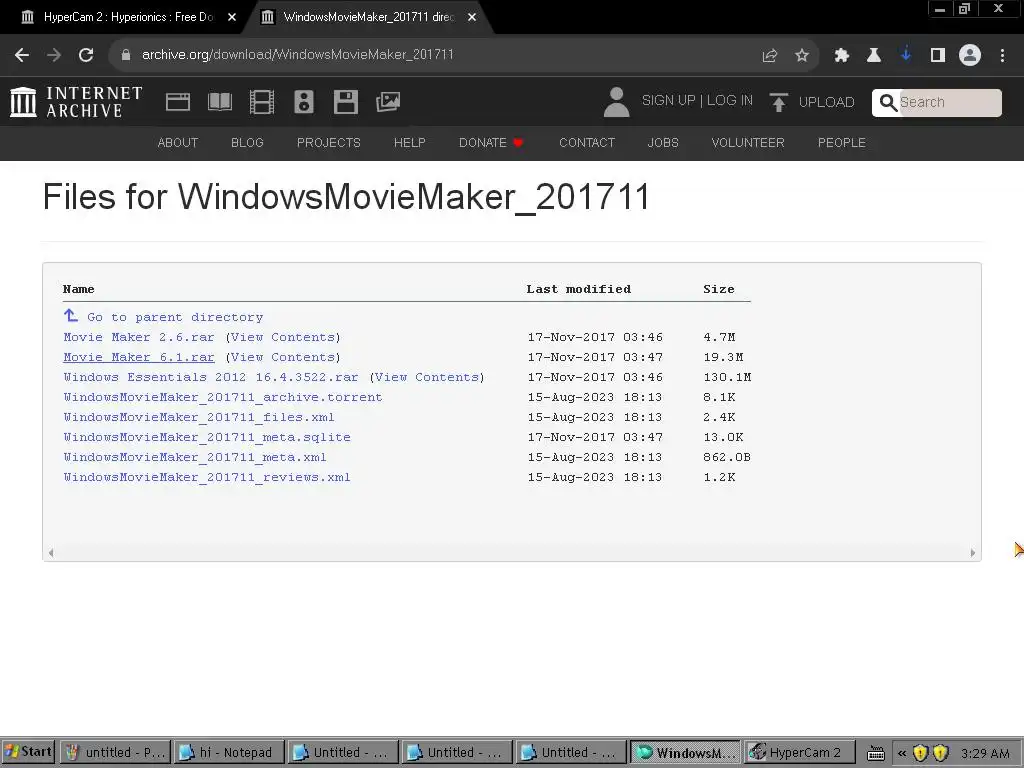Click the forward navigation arrow
The image size is (1024, 768).
pyautogui.click(x=54, y=55)
